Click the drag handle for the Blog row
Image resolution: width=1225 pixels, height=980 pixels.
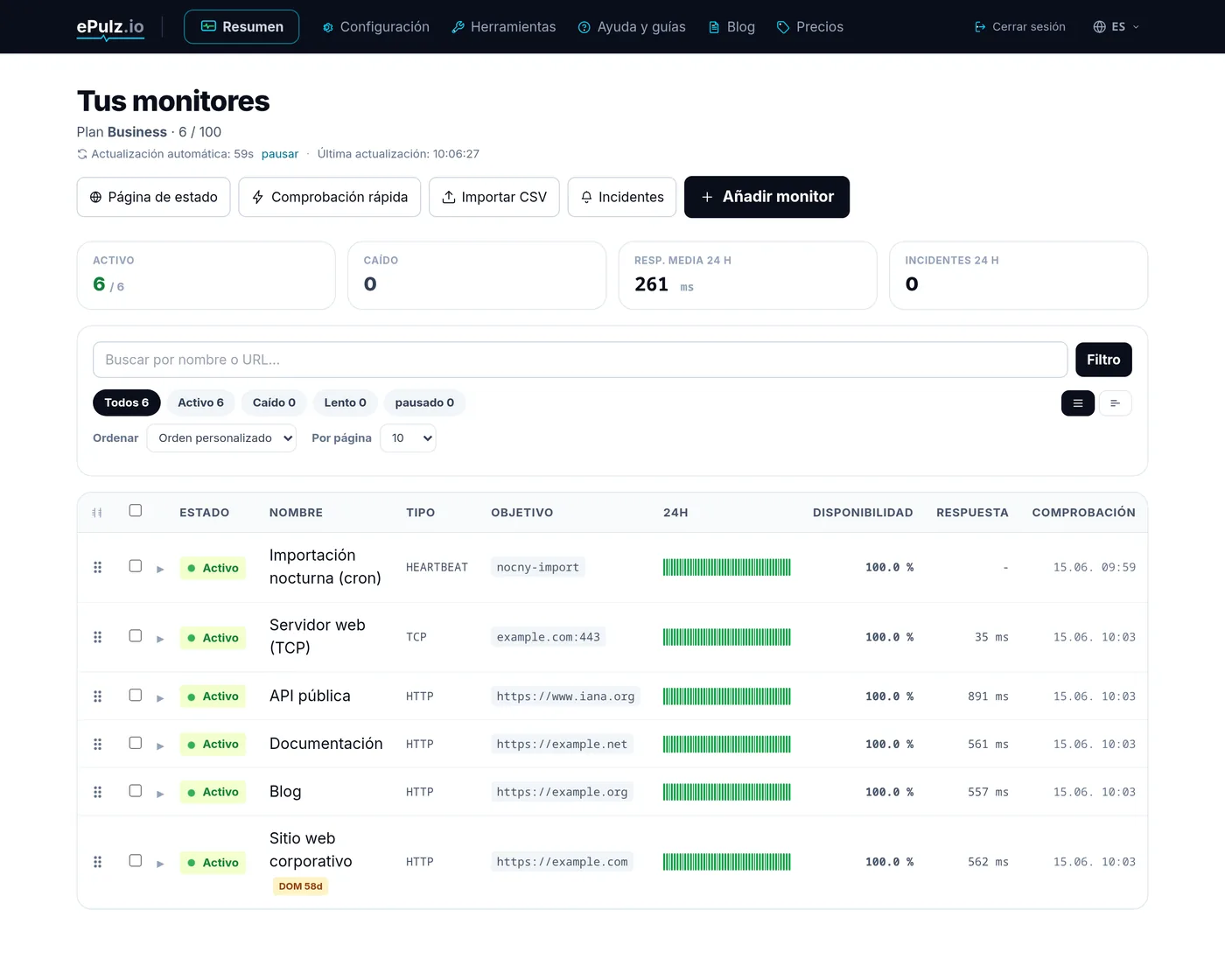coord(98,792)
